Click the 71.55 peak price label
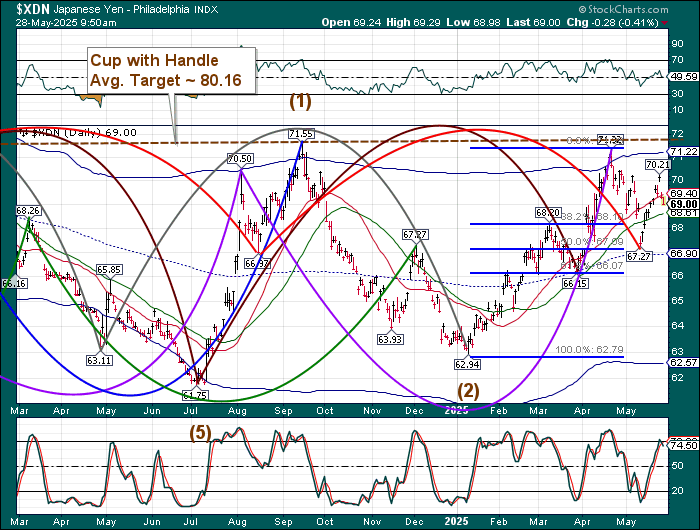 [x=301, y=134]
